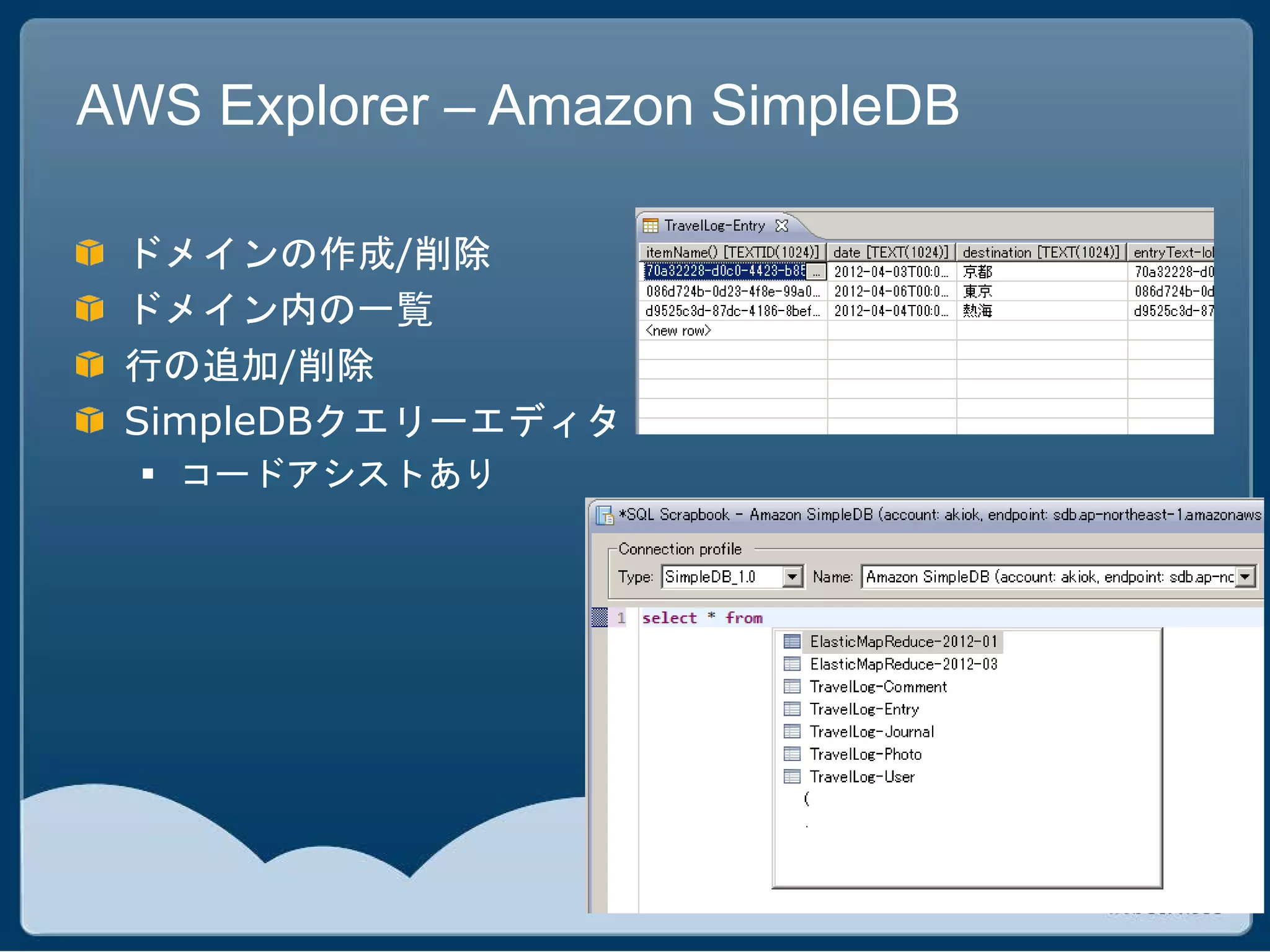Click date cell 2012-04-03T00:0...
The image size is (1270, 952).
tap(891, 272)
